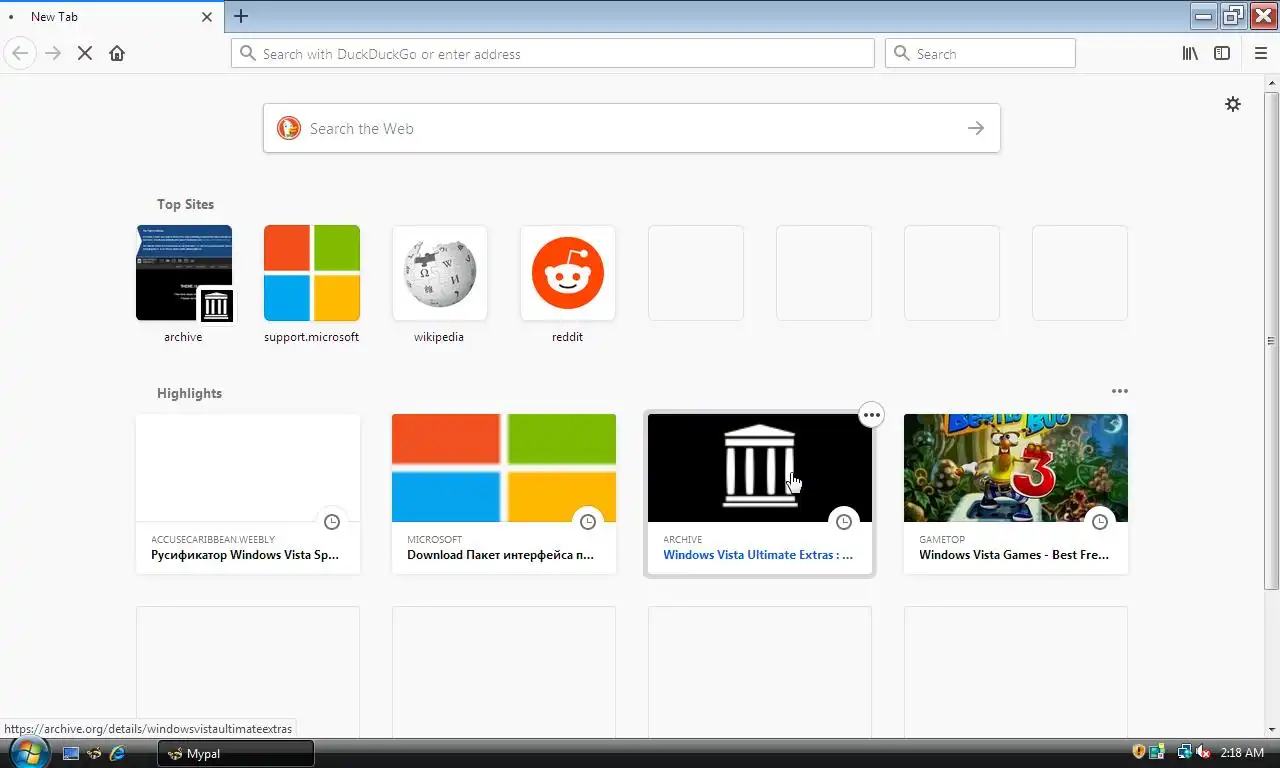Click the DuckDuckGo address bar

[x=553, y=54]
